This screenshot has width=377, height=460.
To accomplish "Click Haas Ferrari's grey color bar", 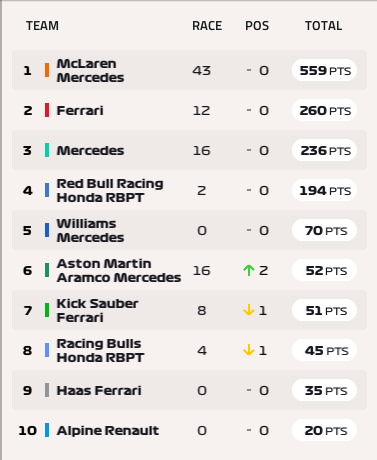I will tap(47, 390).
